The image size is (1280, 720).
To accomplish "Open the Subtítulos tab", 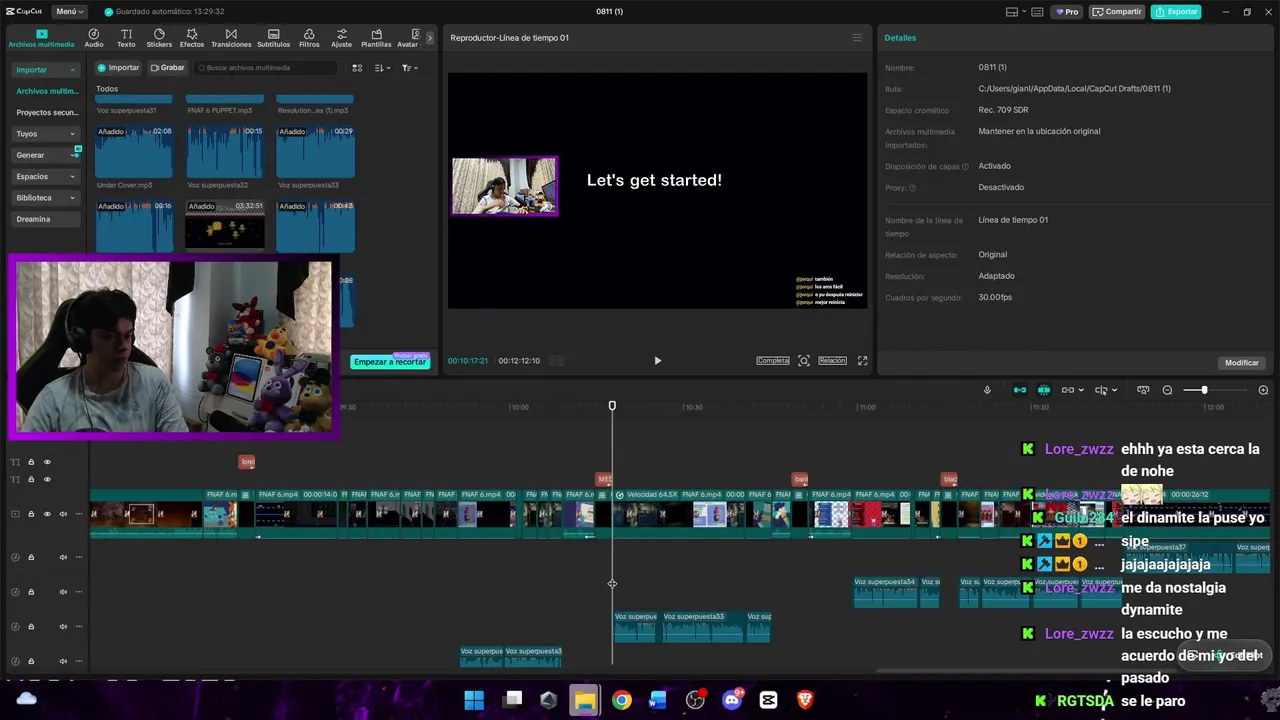I will (x=273, y=38).
